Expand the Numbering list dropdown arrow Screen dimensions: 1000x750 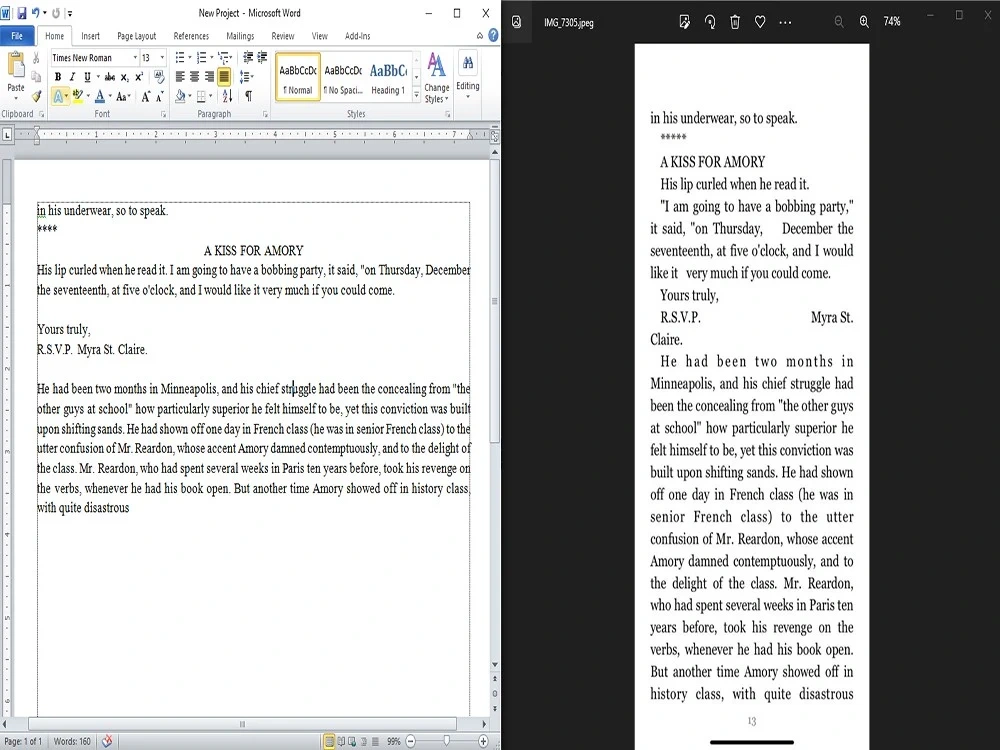click(212, 57)
